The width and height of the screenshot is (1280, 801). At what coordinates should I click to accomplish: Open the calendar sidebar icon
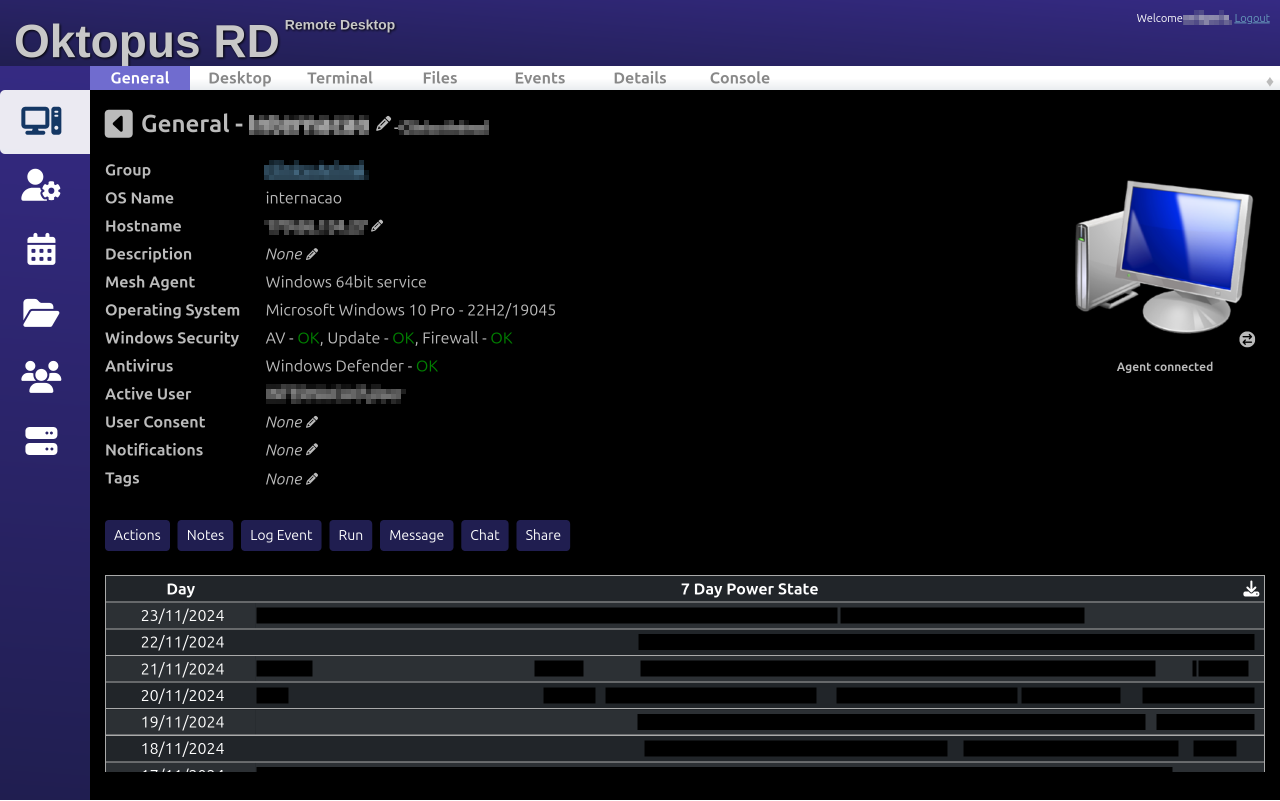click(42, 249)
